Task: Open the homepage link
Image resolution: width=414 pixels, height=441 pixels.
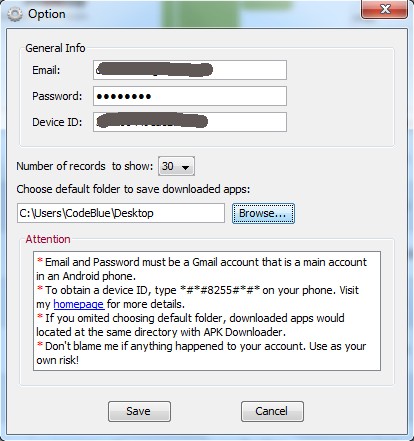Action: [x=79, y=304]
